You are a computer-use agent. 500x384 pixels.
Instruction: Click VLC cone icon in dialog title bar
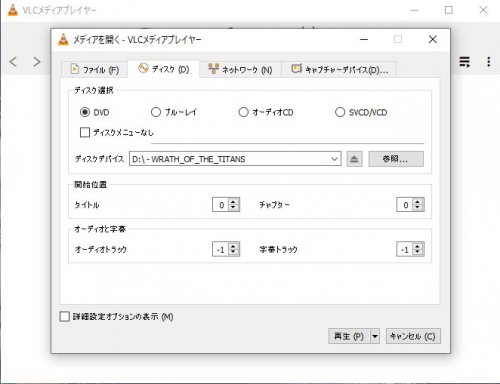(63, 39)
